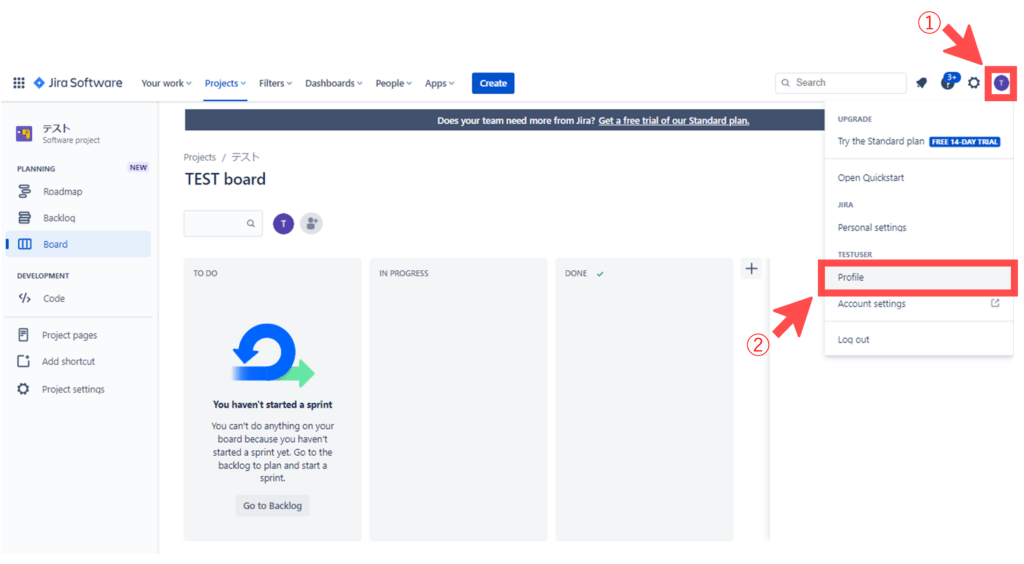
Task: Open the app switcher grid icon
Action: [19, 83]
